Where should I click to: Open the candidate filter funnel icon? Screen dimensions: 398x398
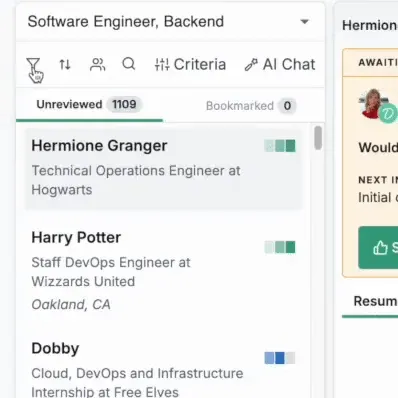pos(33,64)
